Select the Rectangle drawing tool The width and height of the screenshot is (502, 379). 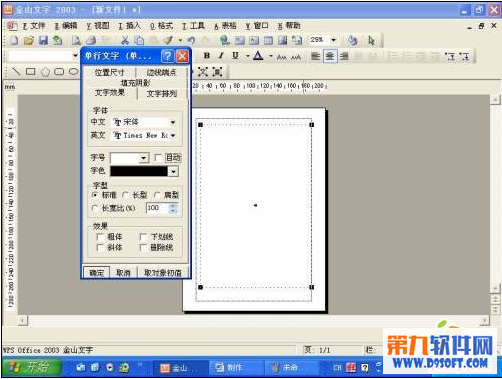[x=30, y=71]
